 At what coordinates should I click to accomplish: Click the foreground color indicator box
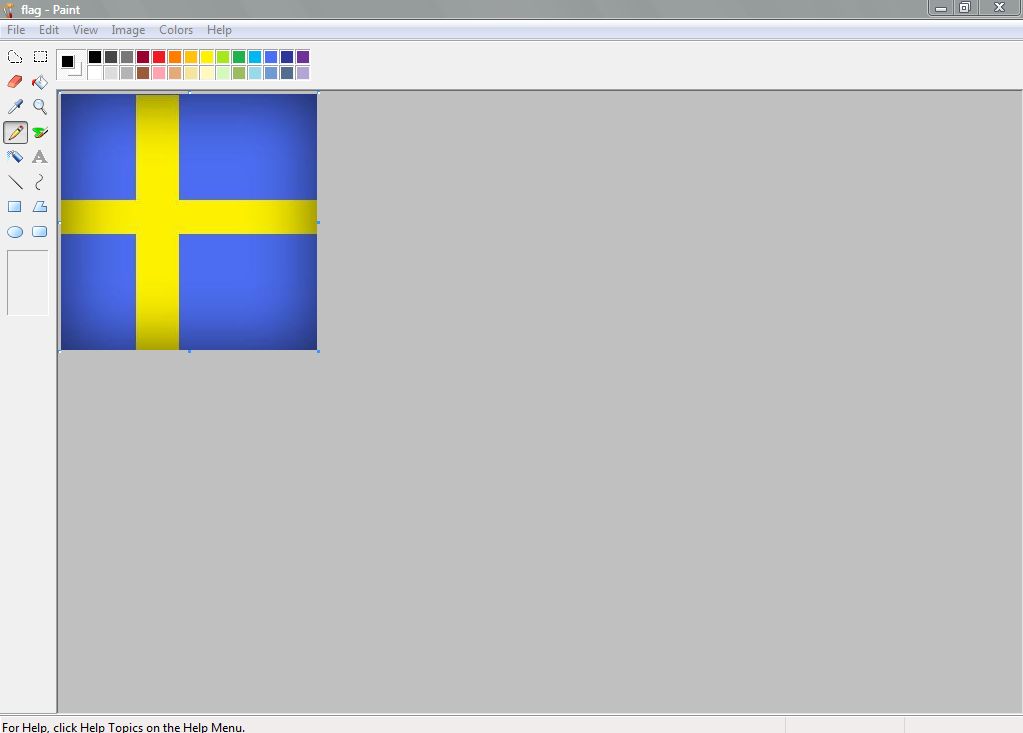67,60
